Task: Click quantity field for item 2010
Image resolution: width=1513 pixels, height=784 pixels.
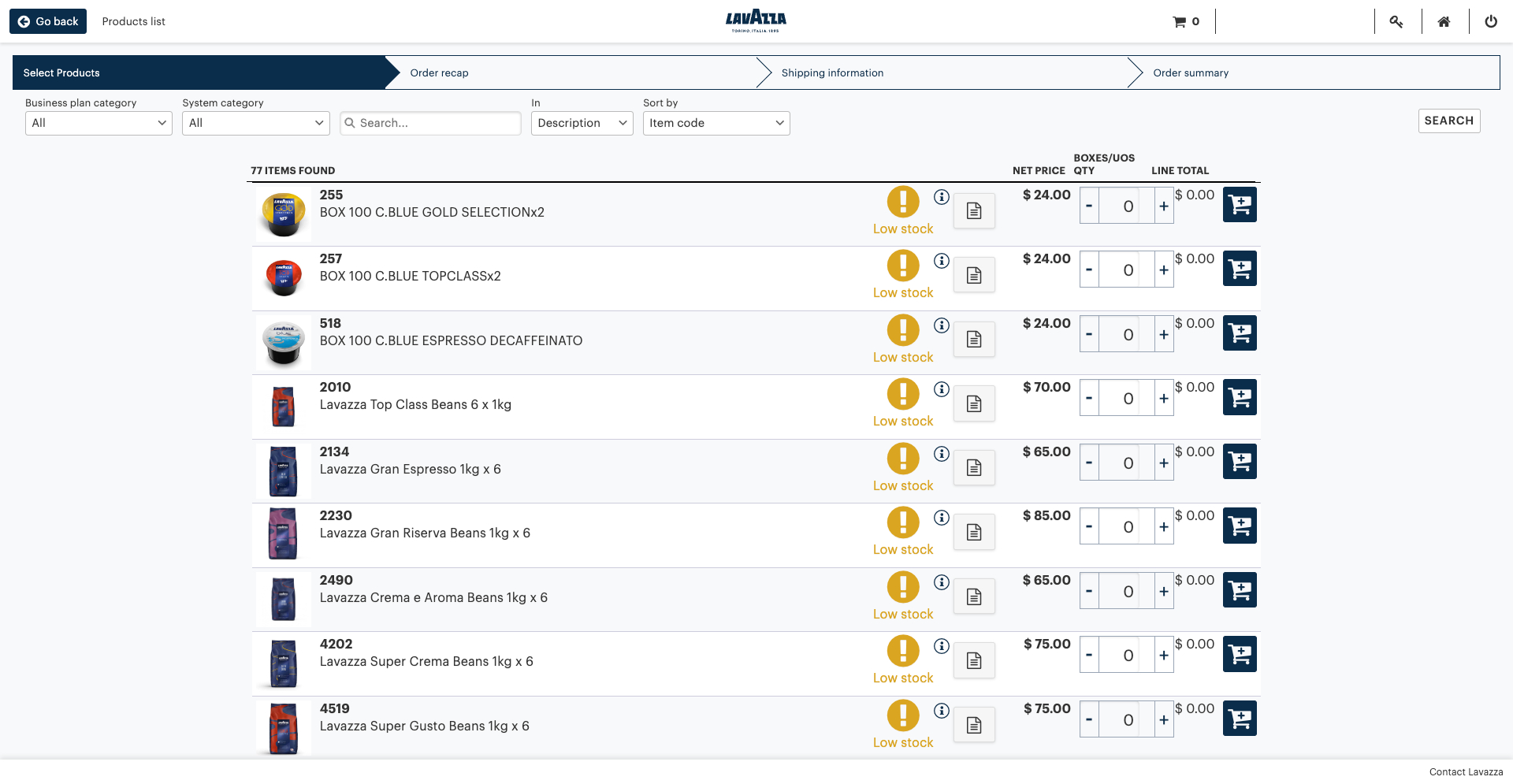Action: 1127,399
